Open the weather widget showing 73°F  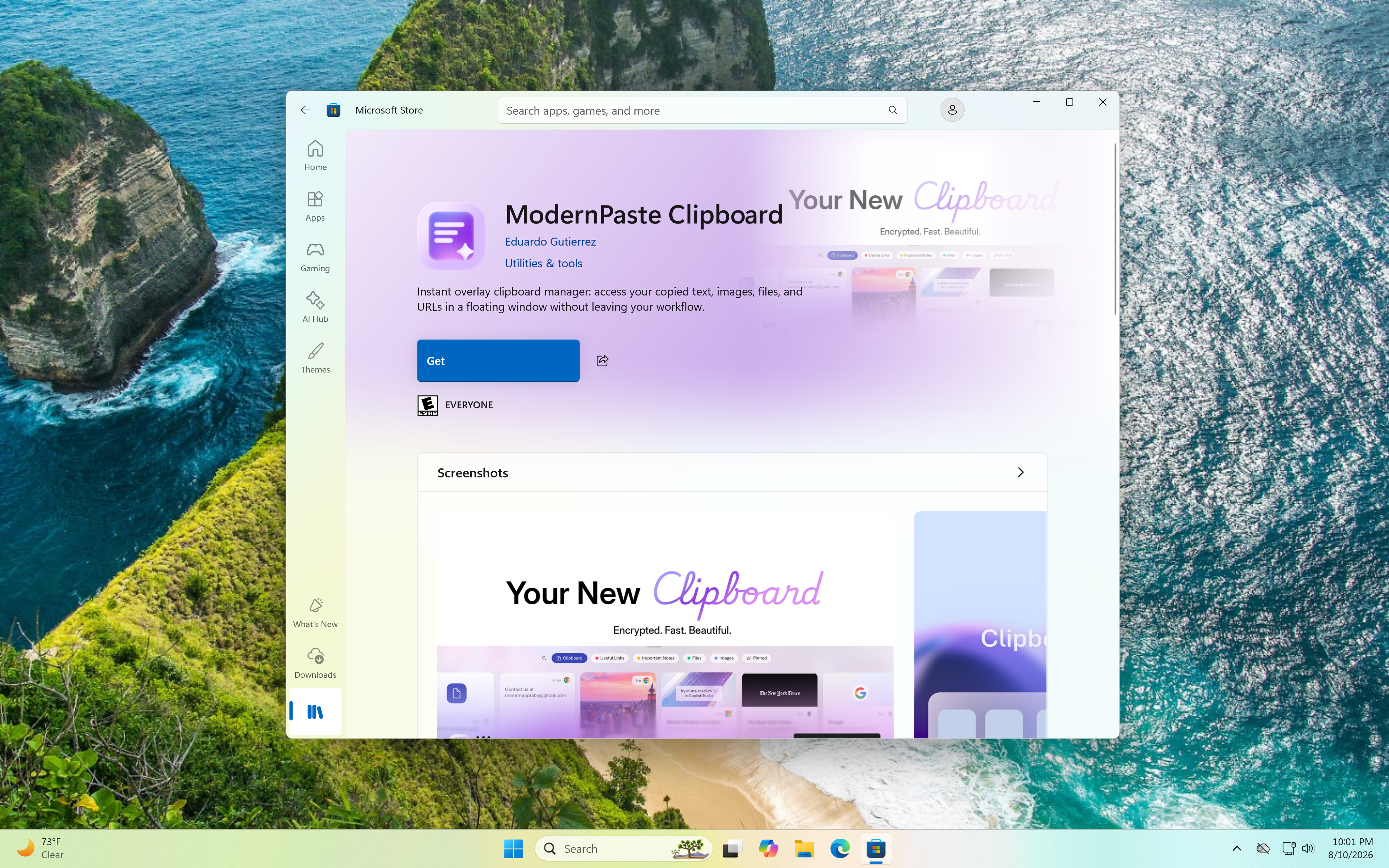click(x=40, y=848)
